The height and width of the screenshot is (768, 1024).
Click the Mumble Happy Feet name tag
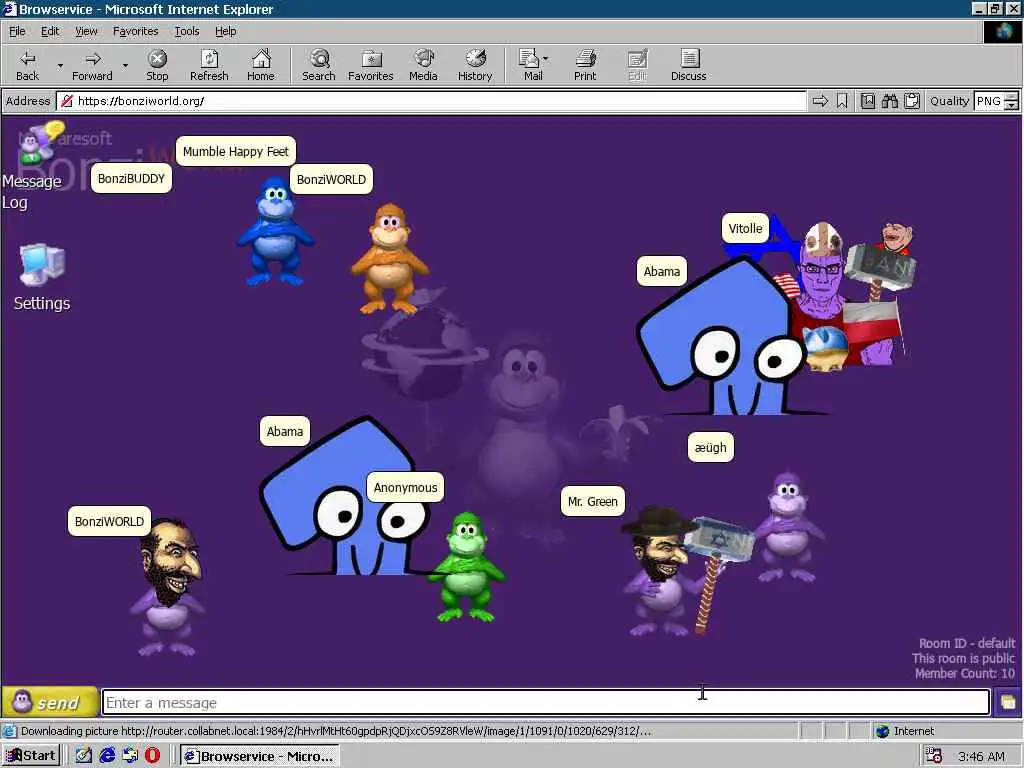tap(236, 152)
